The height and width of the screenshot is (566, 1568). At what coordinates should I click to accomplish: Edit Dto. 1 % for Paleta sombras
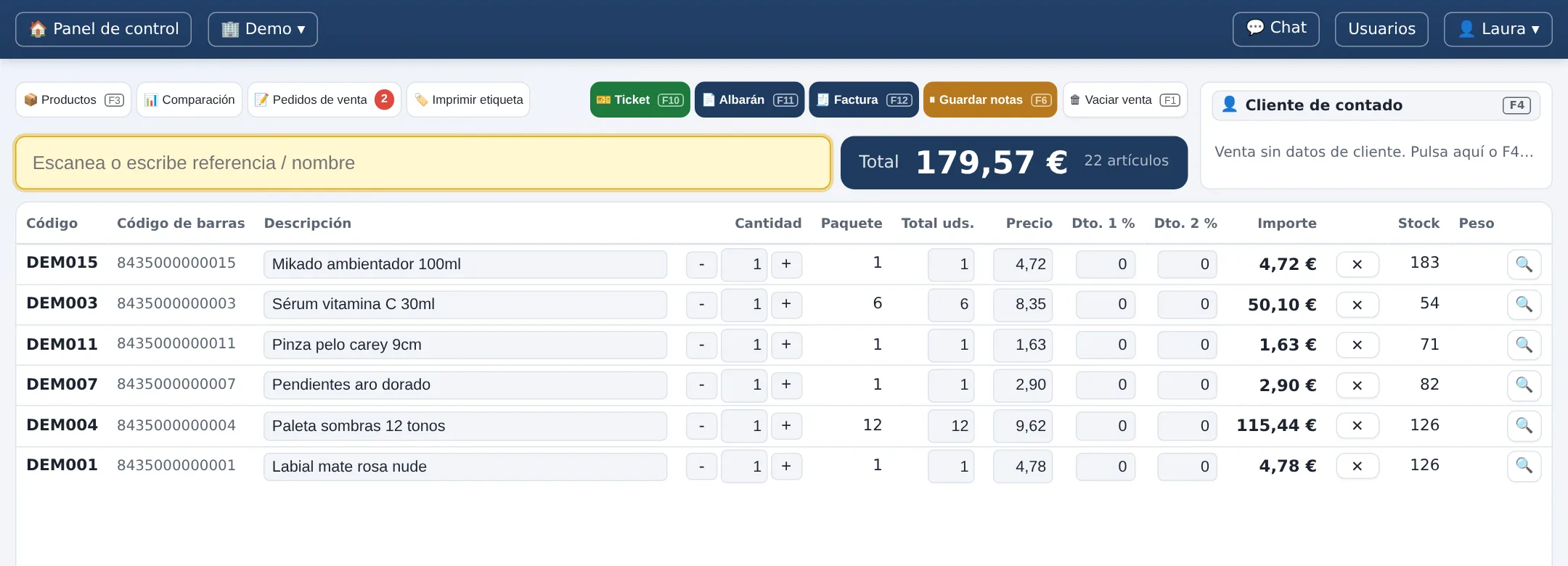click(x=1106, y=426)
